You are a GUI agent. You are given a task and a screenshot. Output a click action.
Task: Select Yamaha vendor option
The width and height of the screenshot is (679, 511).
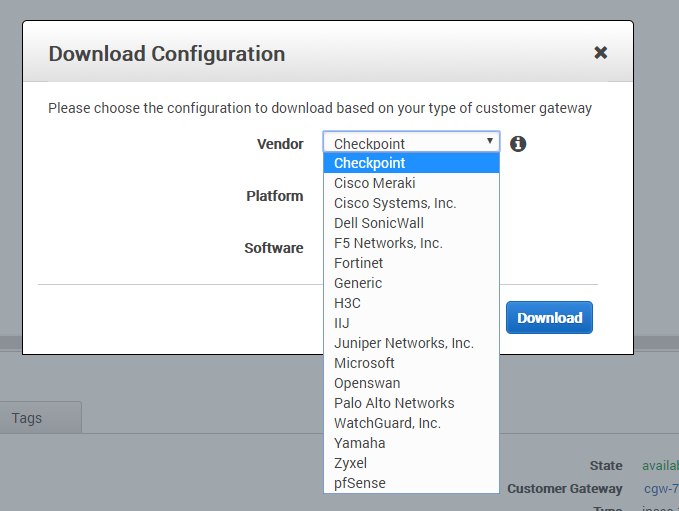pyautogui.click(x=411, y=443)
